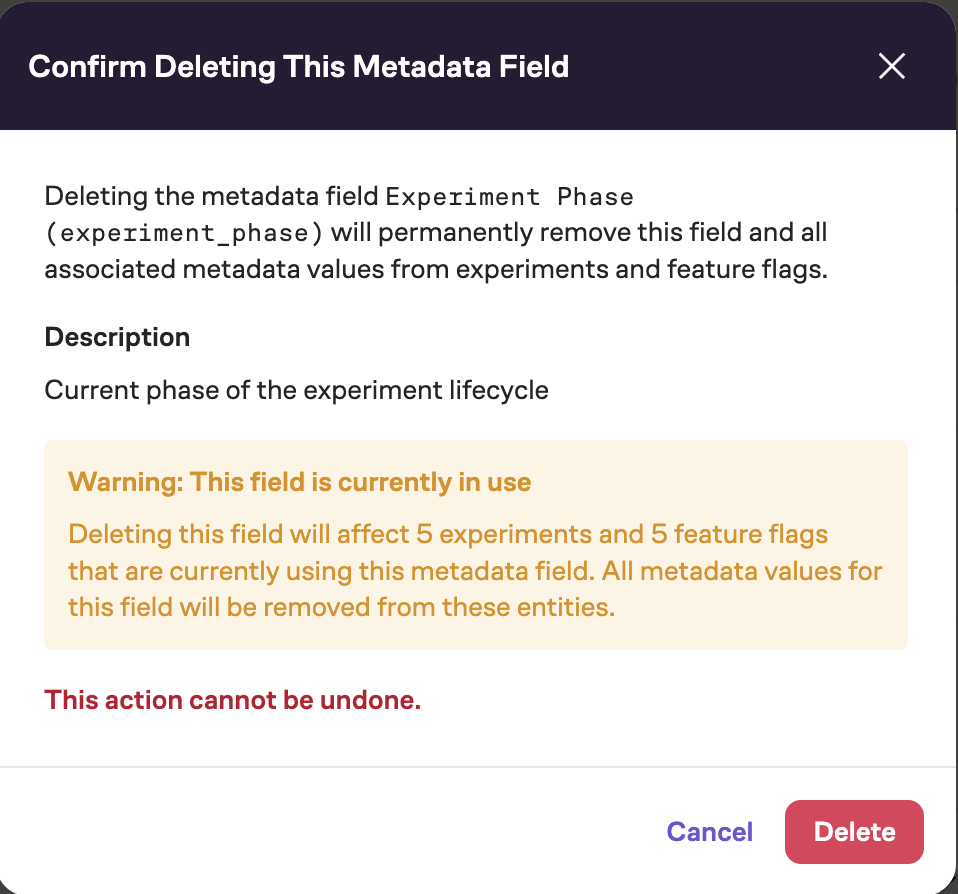Select the dialog title text
This screenshot has height=894, width=958.
pyautogui.click(x=300, y=66)
